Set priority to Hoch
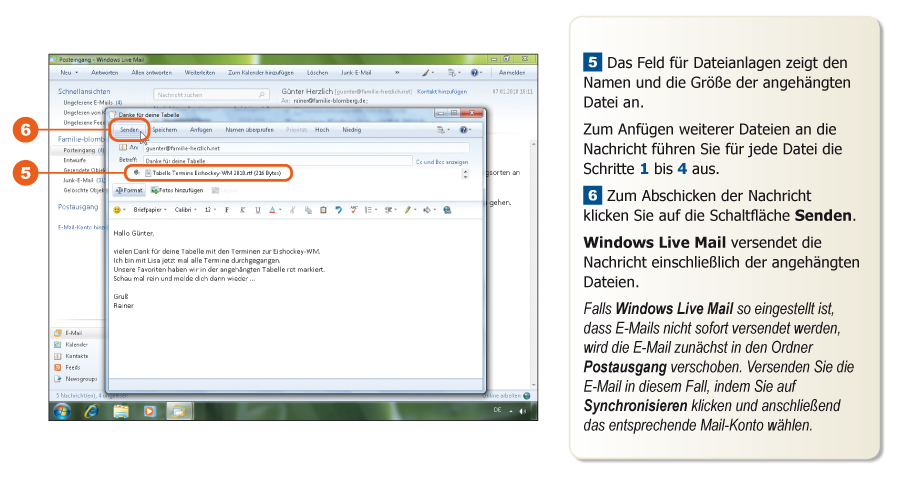 (x=322, y=130)
